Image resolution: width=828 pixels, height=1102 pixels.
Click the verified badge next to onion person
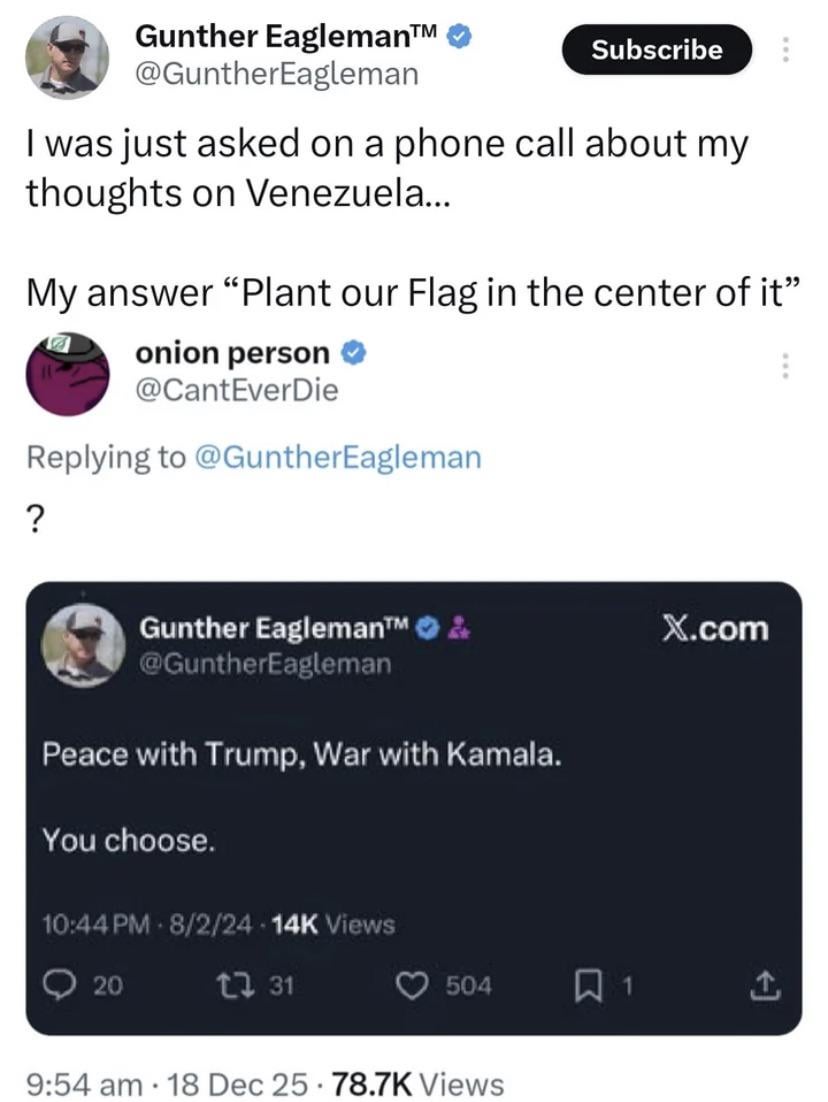coord(353,353)
